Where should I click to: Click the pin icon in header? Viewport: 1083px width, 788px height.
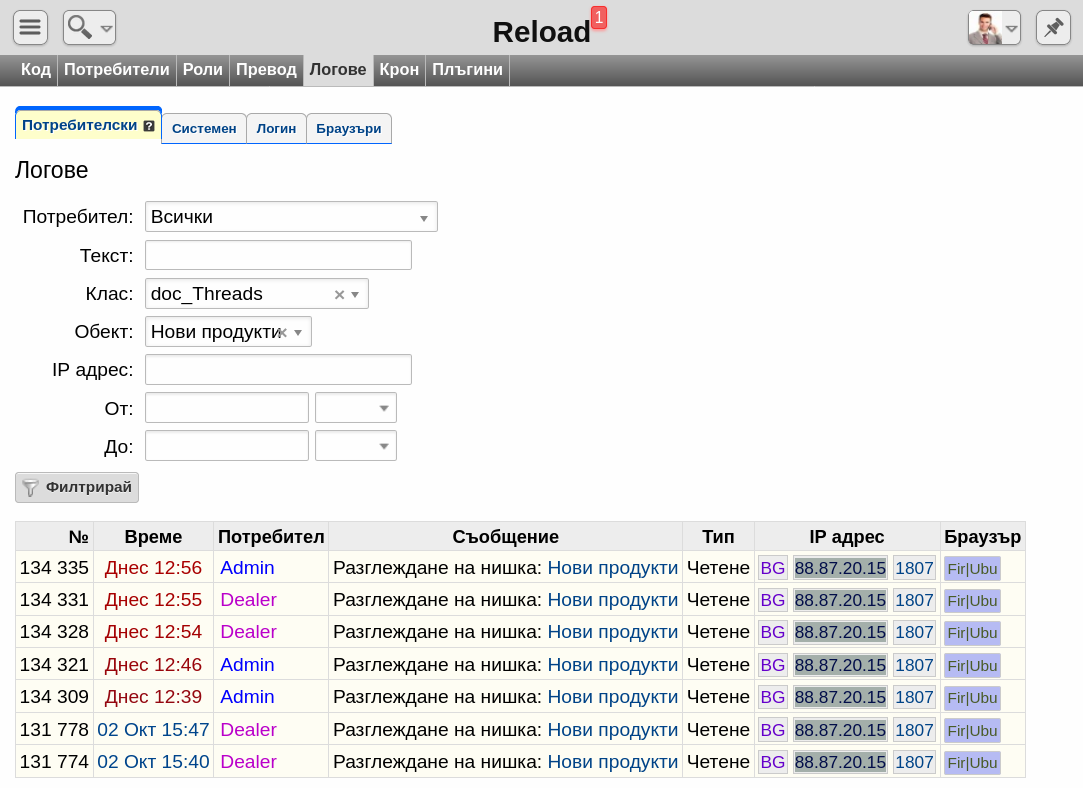[x=1053, y=28]
